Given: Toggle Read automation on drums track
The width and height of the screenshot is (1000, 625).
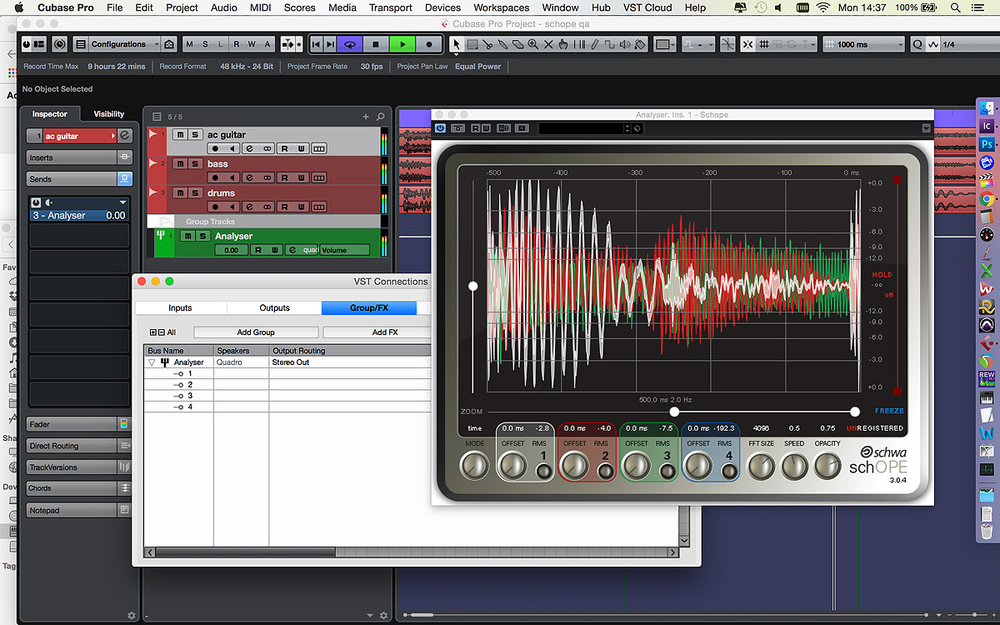Looking at the screenshot, I should click(x=284, y=207).
